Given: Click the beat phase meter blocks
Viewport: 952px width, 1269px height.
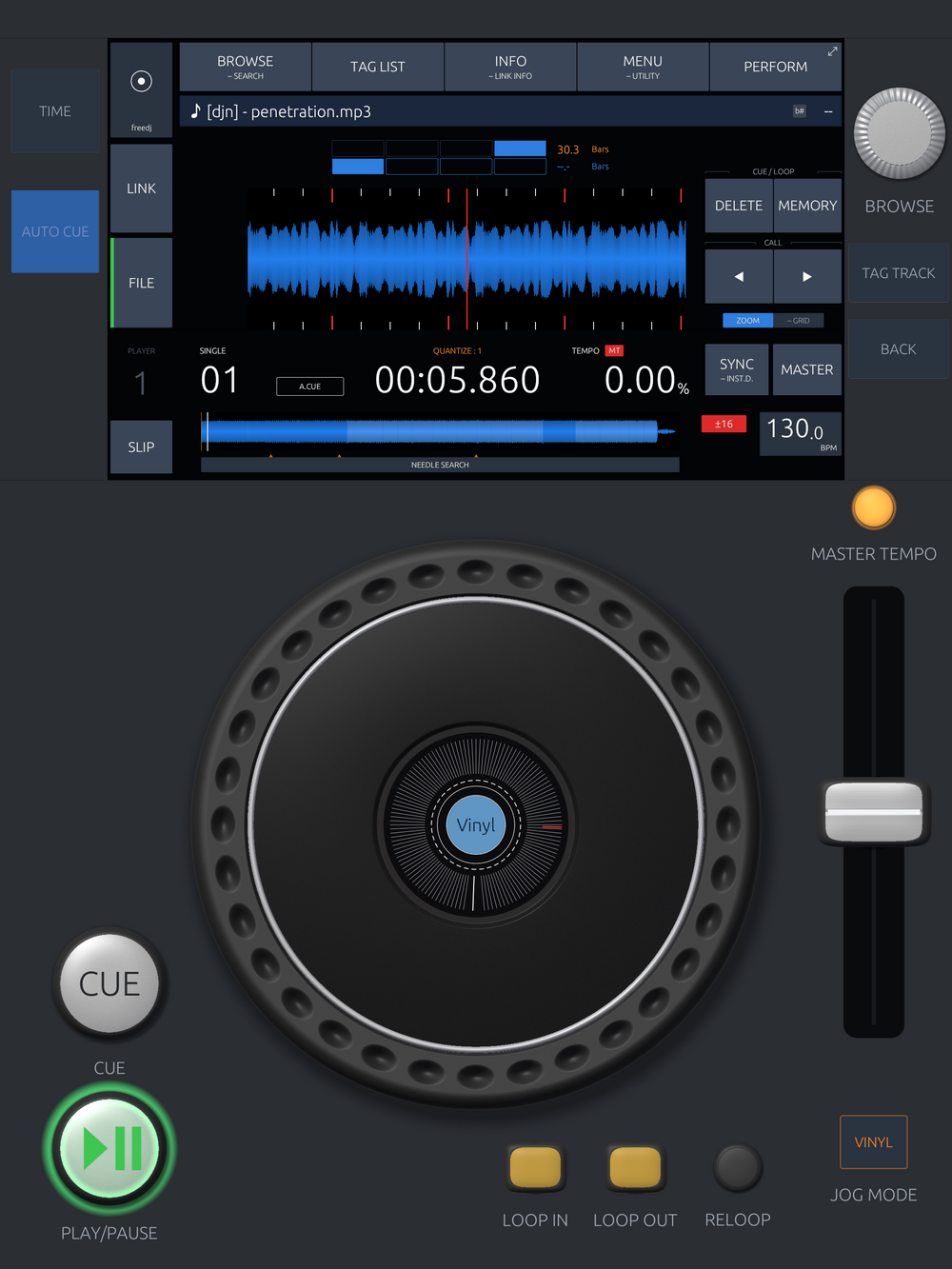Looking at the screenshot, I should (x=439, y=157).
